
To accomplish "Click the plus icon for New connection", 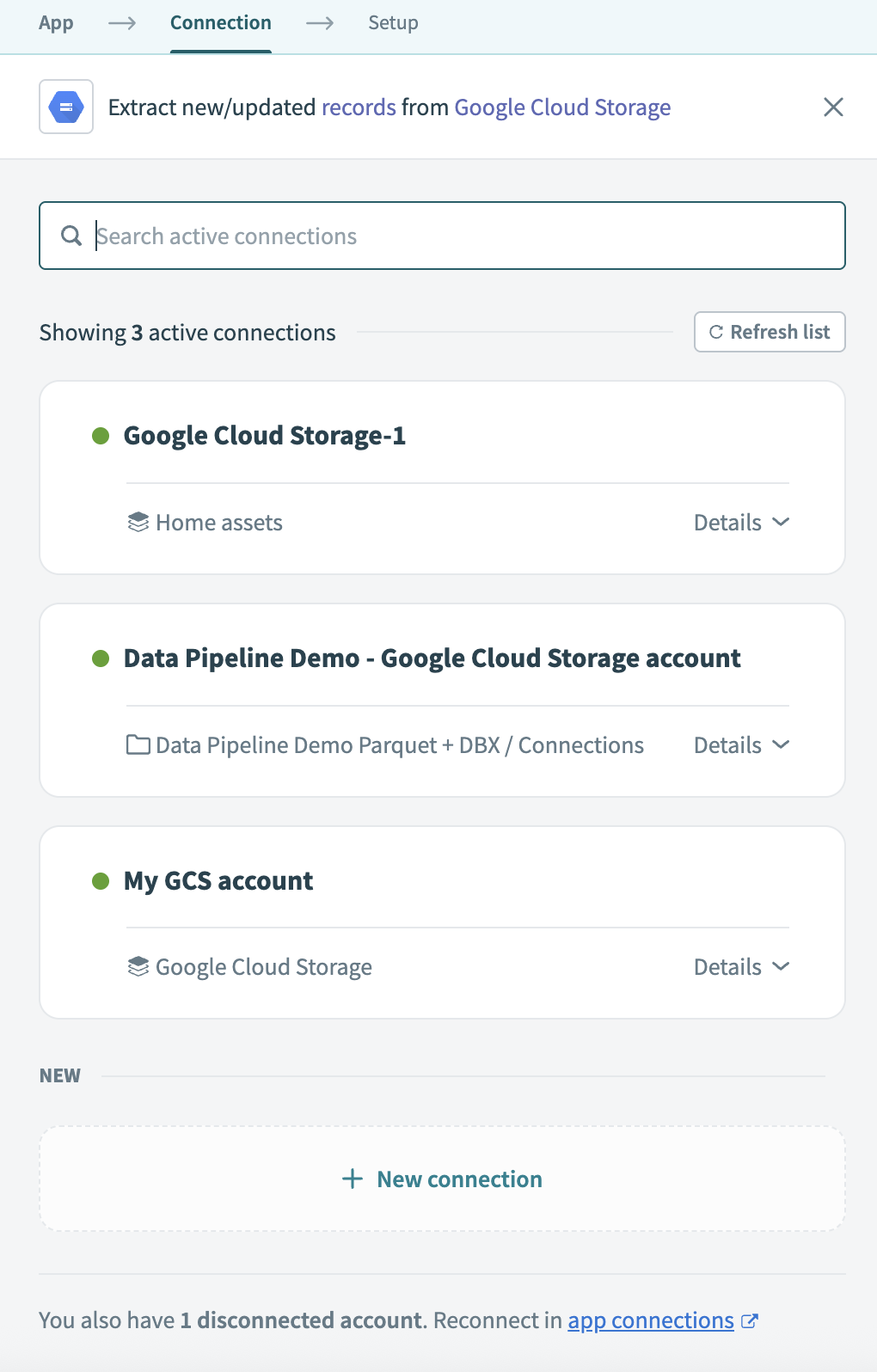I will click(353, 1179).
